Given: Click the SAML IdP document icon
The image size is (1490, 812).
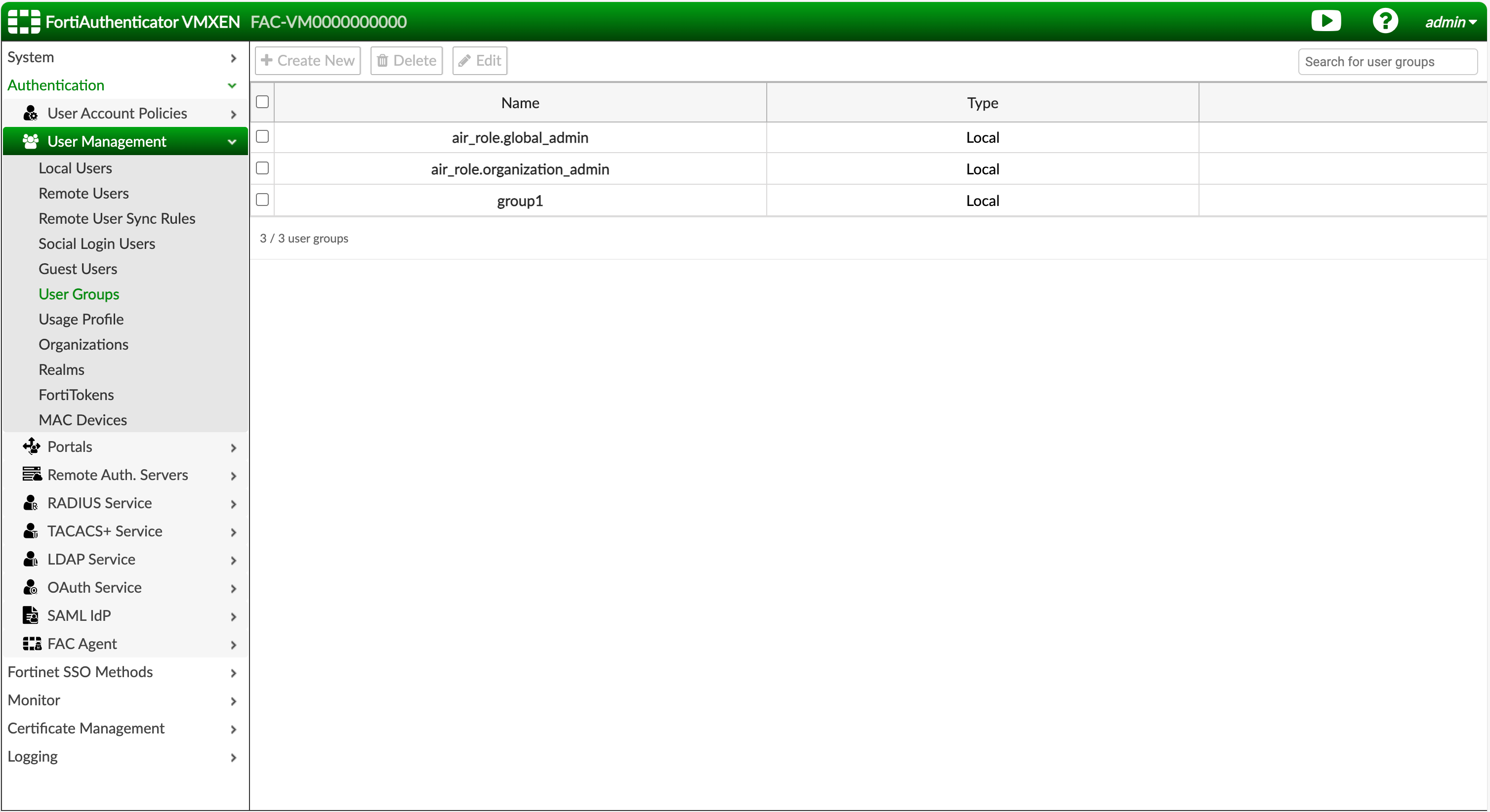Looking at the screenshot, I should click(x=30, y=615).
